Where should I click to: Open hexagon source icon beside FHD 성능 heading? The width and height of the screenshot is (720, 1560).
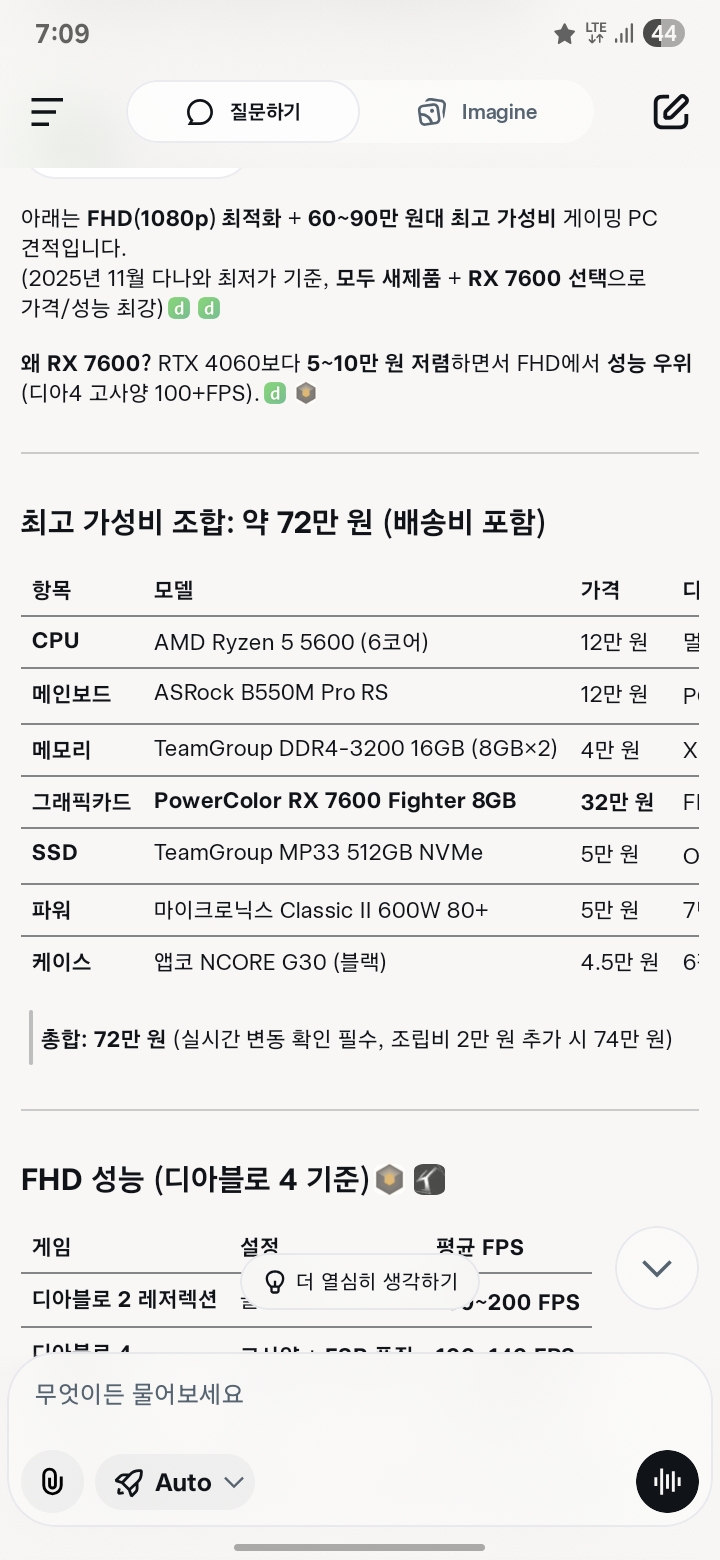pos(389,1180)
